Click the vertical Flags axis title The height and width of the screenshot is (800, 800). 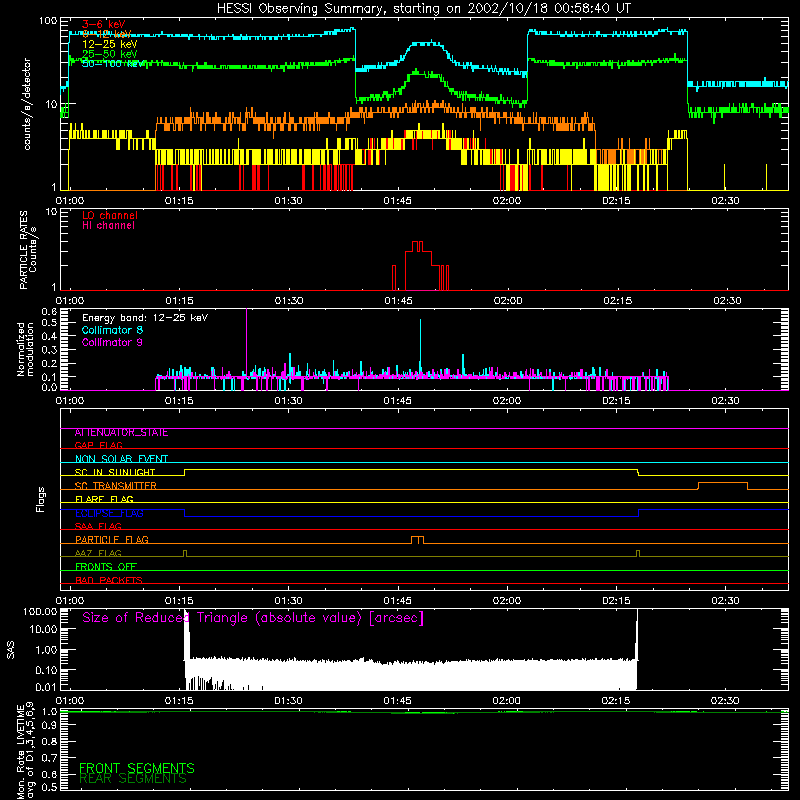click(41, 499)
